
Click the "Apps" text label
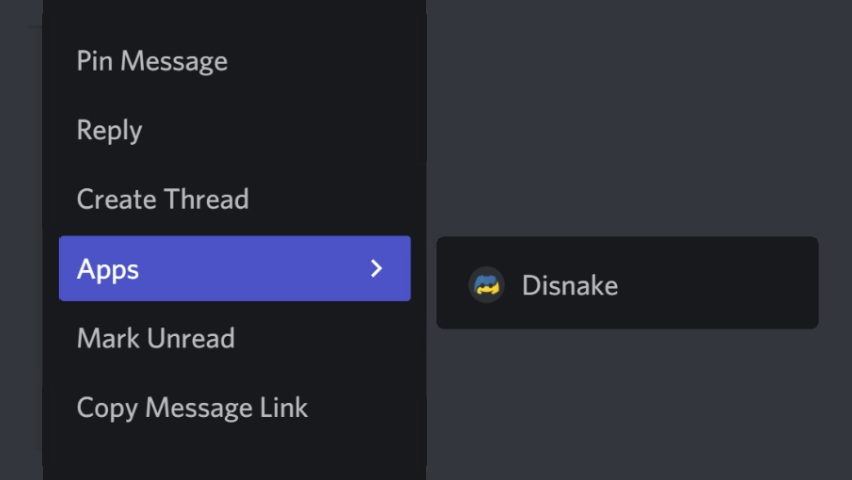click(108, 269)
